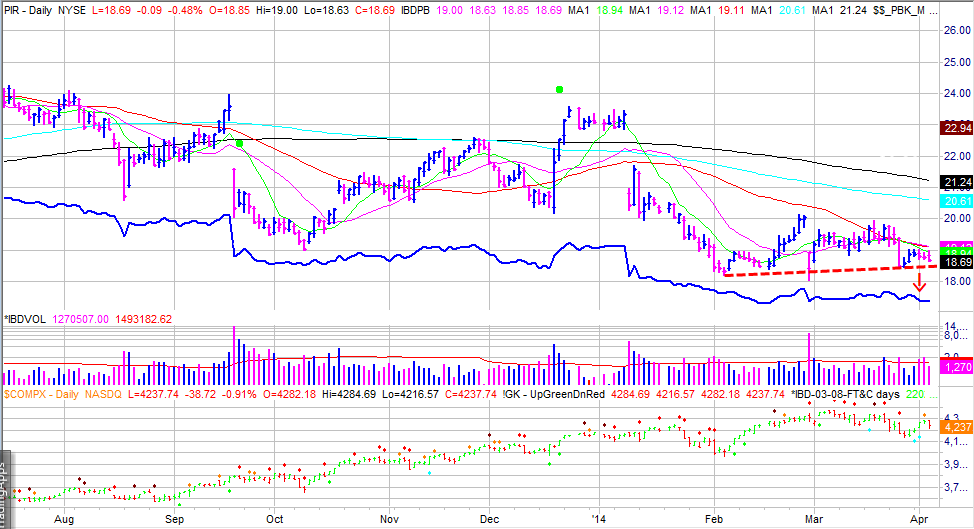Click the "22.00" price axis label

[x=957, y=156]
